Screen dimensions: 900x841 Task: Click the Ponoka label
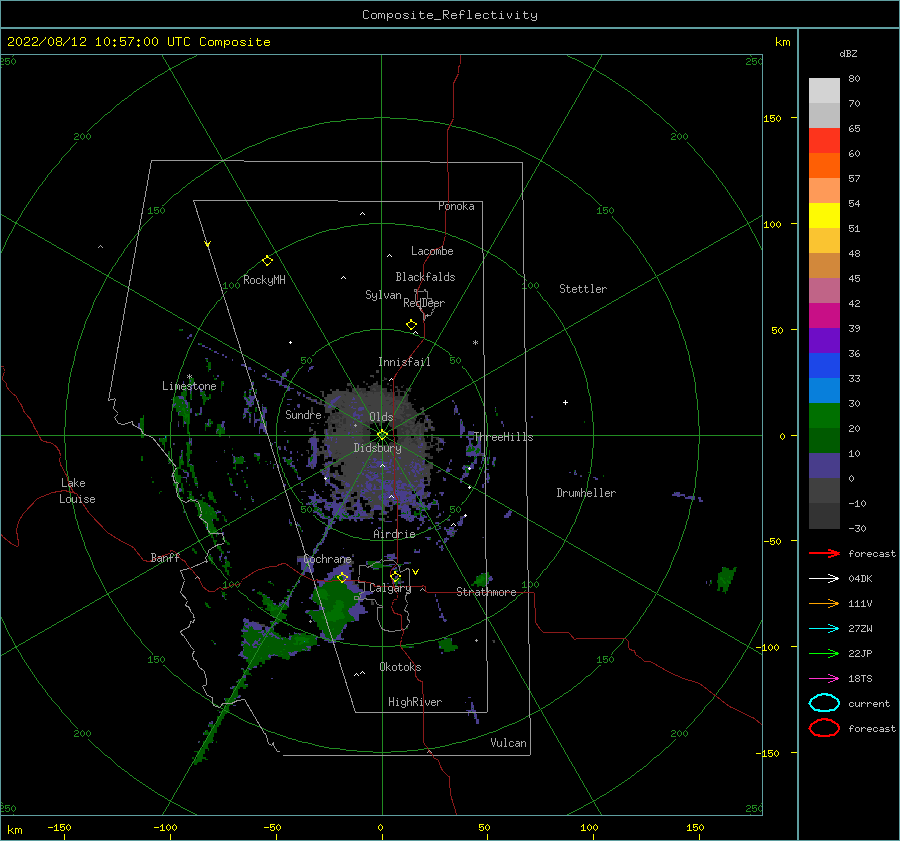(456, 206)
